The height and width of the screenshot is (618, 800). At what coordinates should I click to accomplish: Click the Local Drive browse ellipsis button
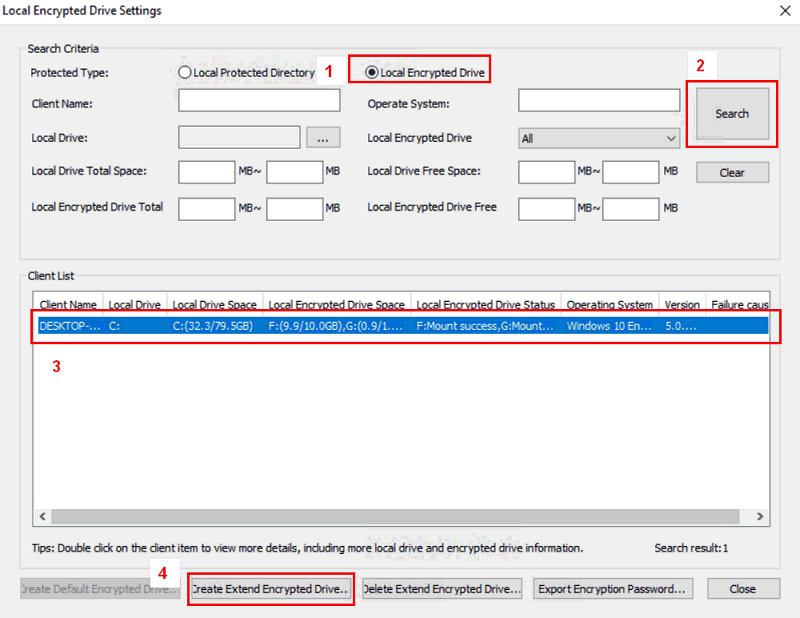click(323, 138)
